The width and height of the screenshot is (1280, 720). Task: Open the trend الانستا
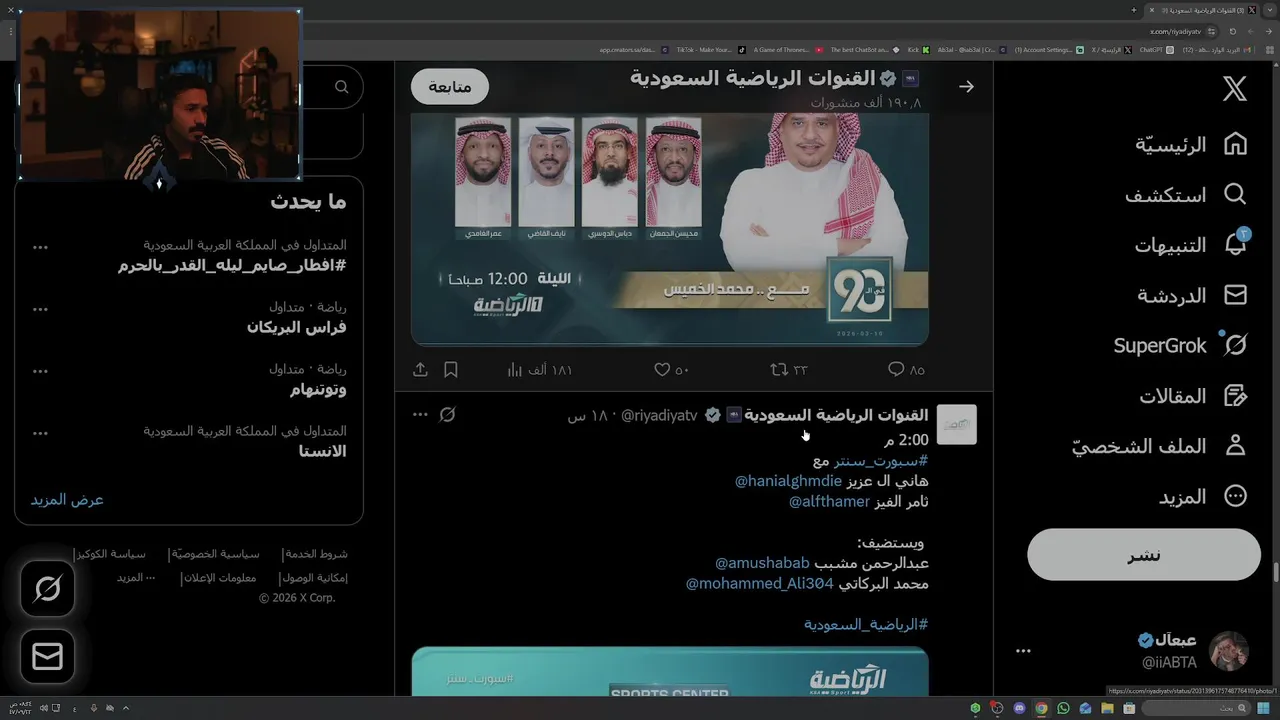tap(322, 451)
